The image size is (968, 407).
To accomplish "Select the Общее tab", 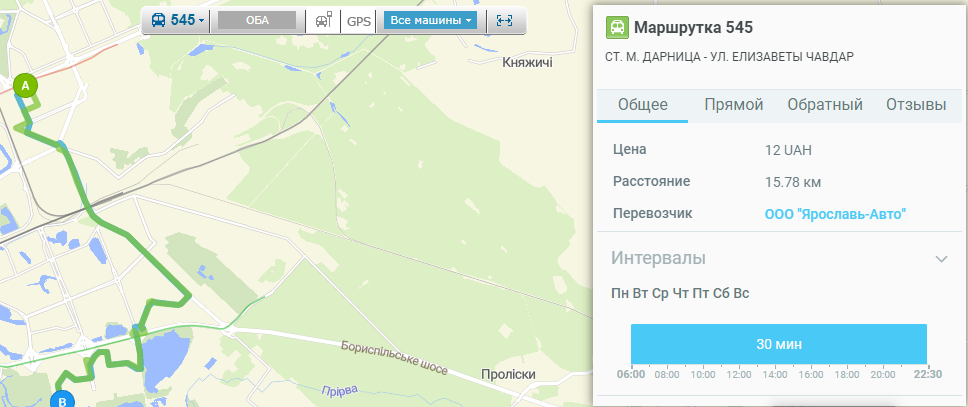I will [x=642, y=105].
